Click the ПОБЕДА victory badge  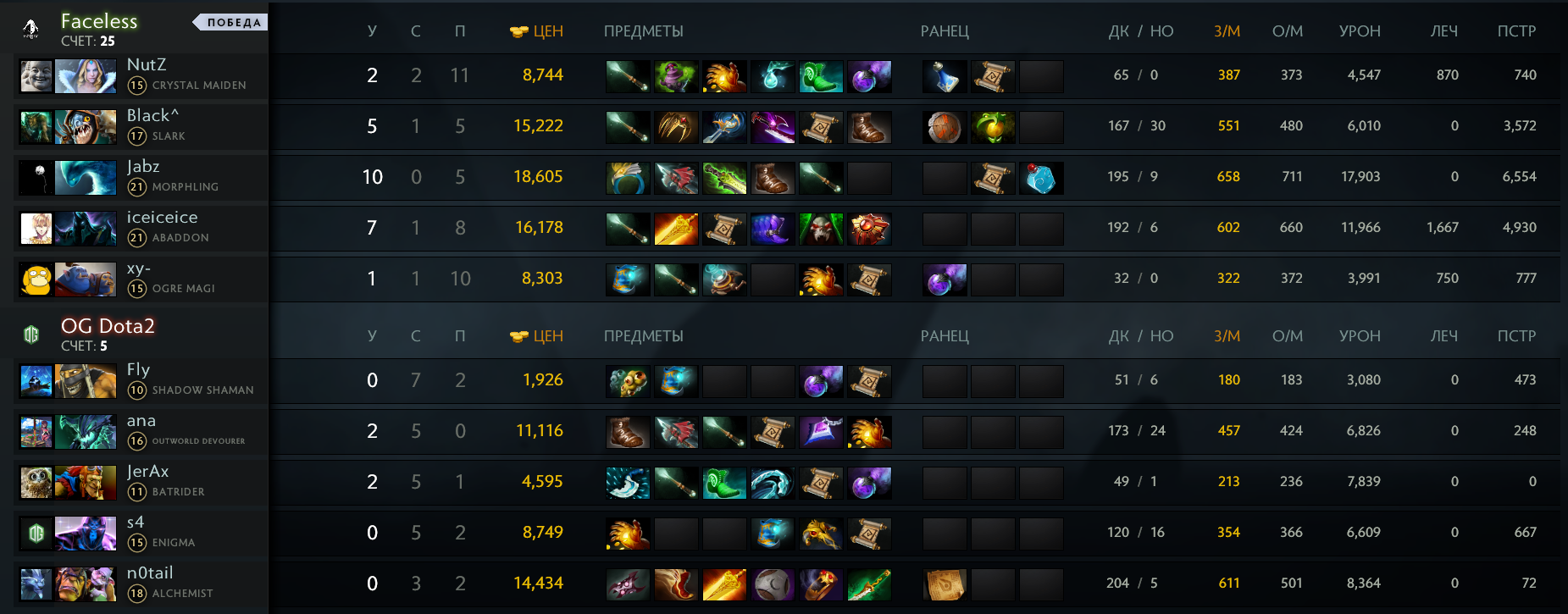230,22
